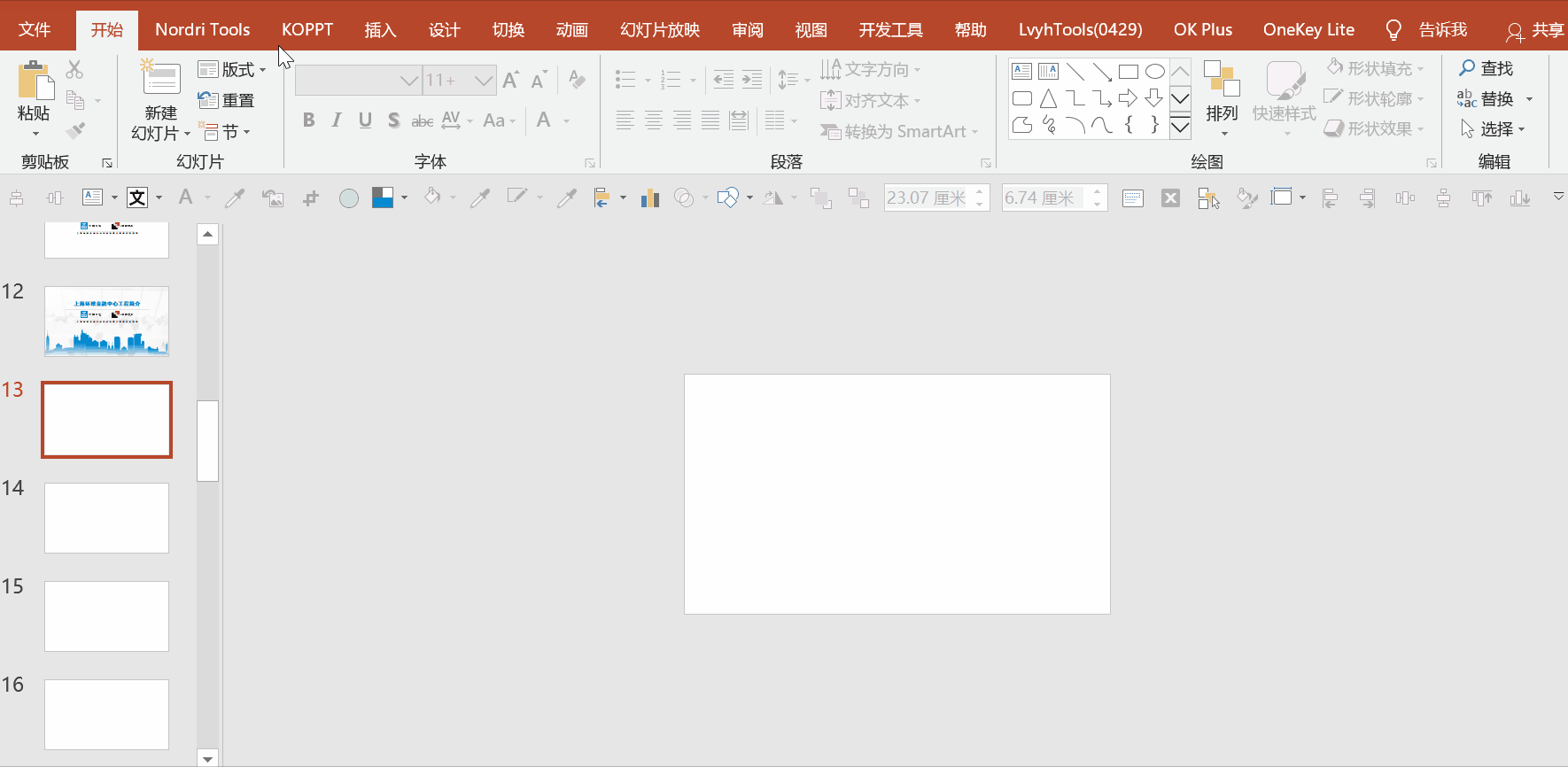Screen dimensions: 1568x767
Task: Open the blue fill color swatch in quick toolbar
Action: tap(383, 198)
